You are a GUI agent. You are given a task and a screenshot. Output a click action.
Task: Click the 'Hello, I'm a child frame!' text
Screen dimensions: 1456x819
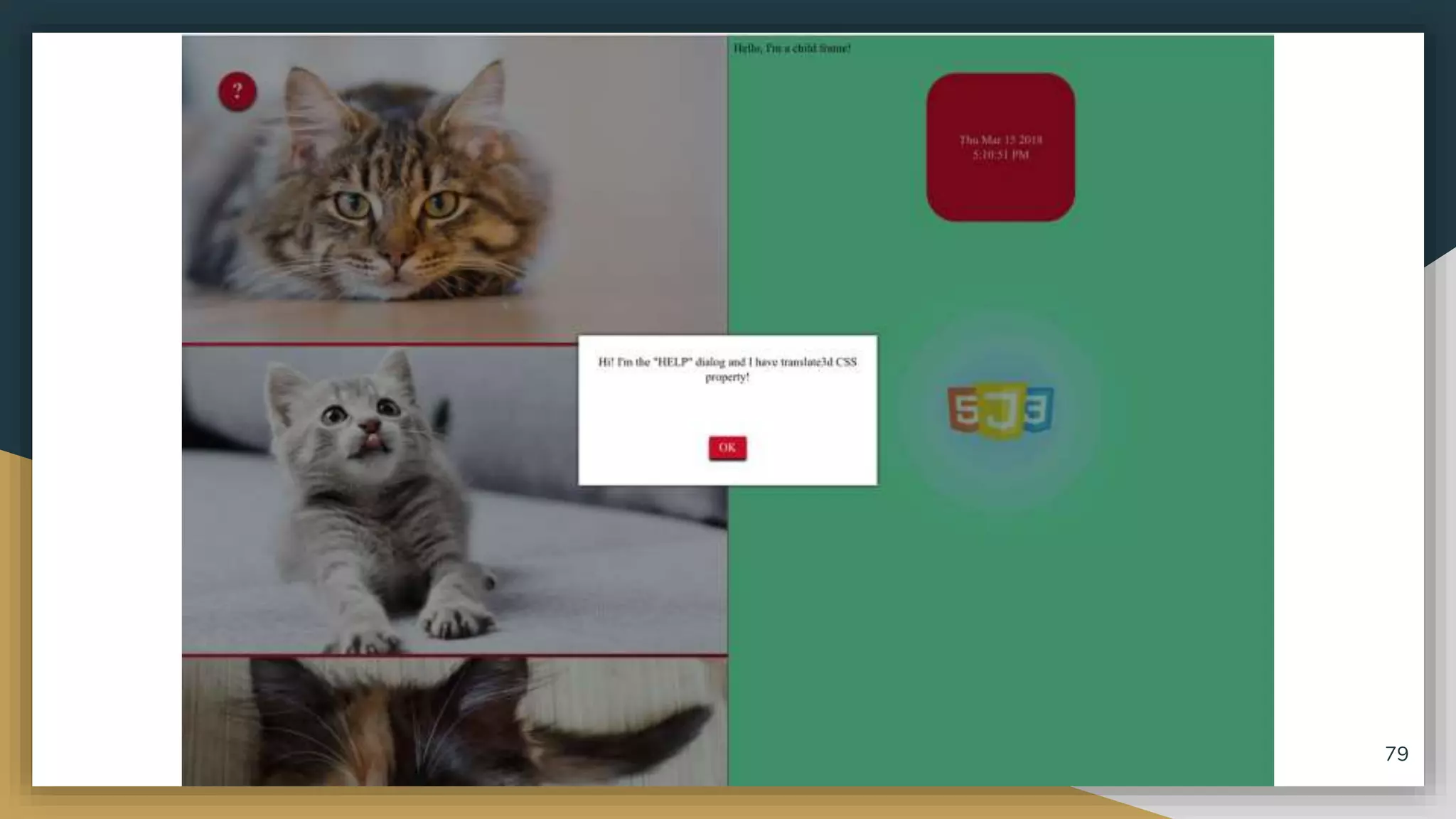coord(791,48)
